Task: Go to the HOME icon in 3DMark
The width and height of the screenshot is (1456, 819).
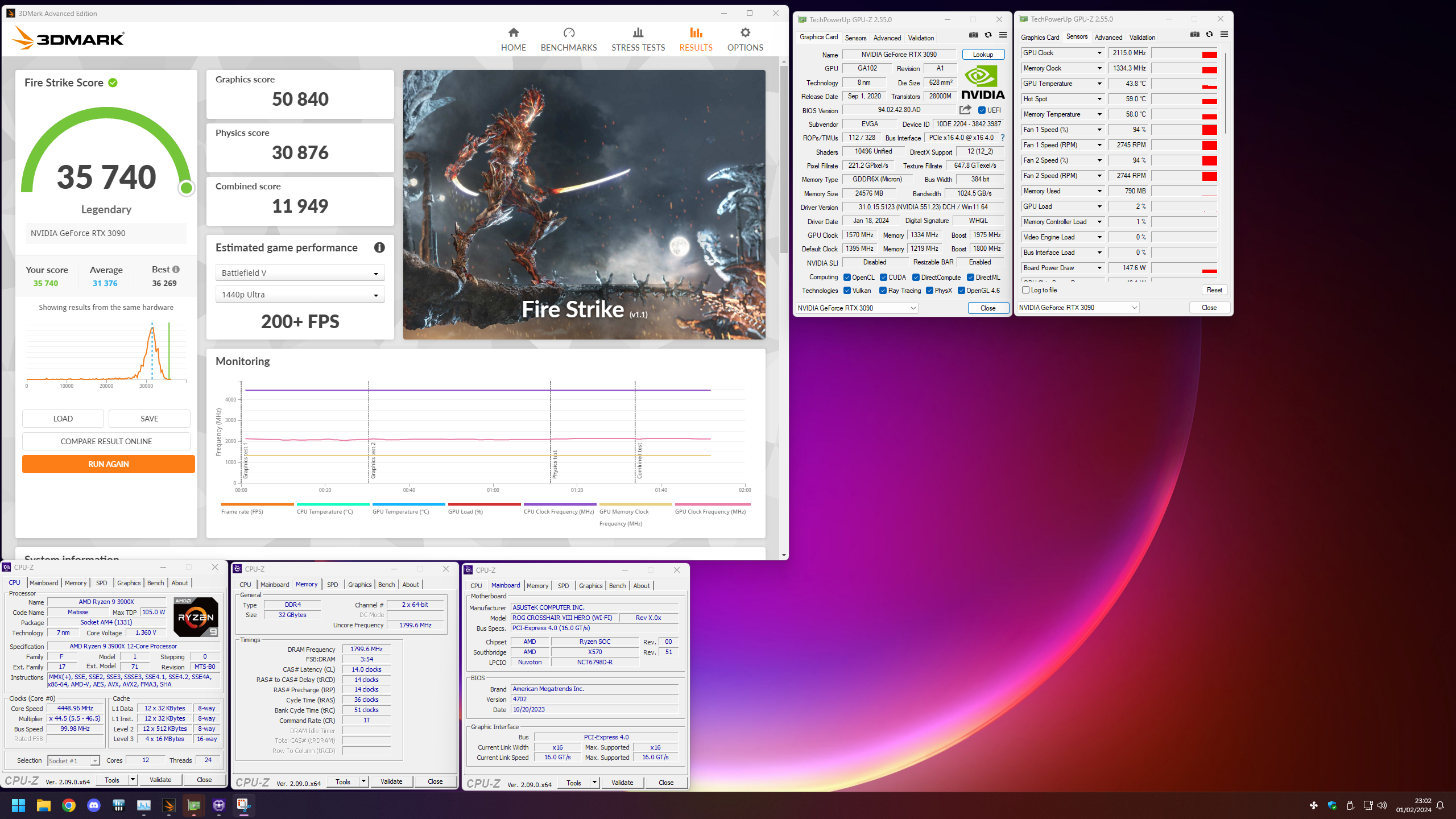Action: pos(514,32)
